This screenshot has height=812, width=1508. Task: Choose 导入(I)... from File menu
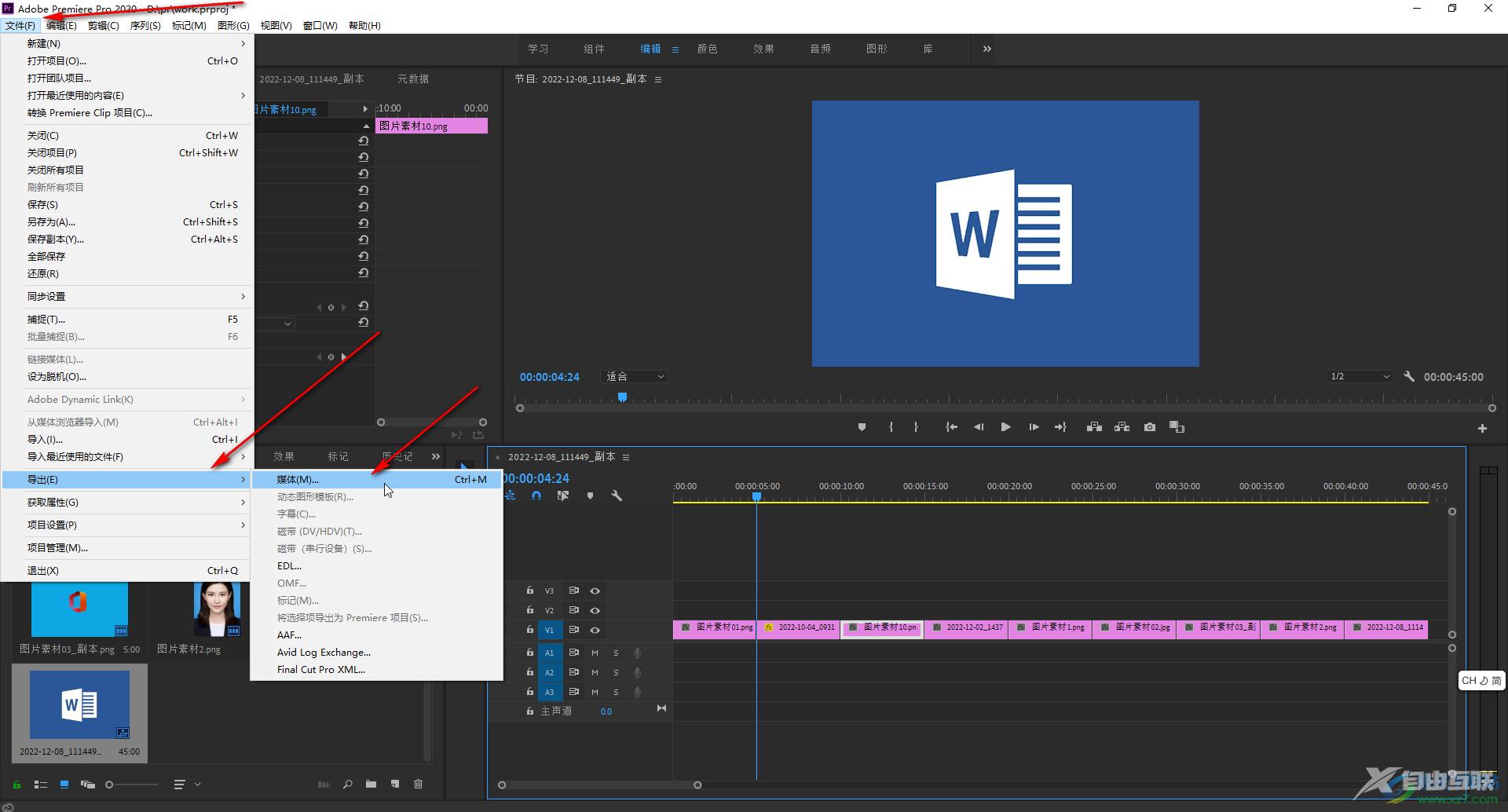(126, 440)
